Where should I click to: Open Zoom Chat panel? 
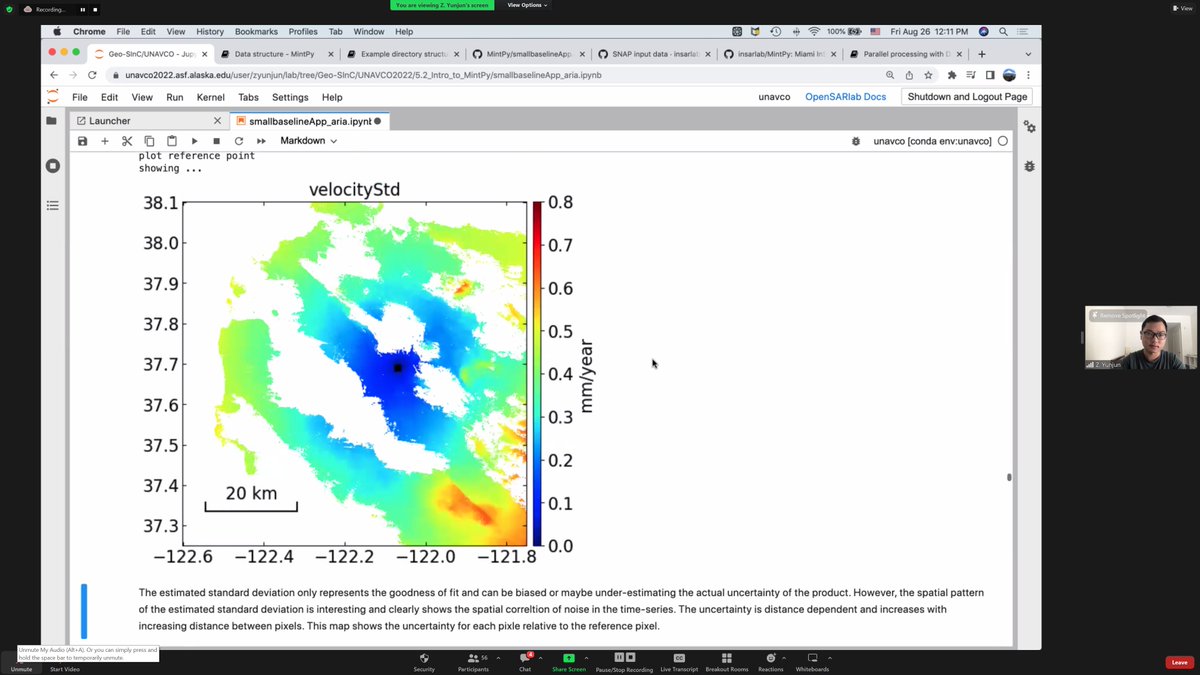[x=524, y=662]
